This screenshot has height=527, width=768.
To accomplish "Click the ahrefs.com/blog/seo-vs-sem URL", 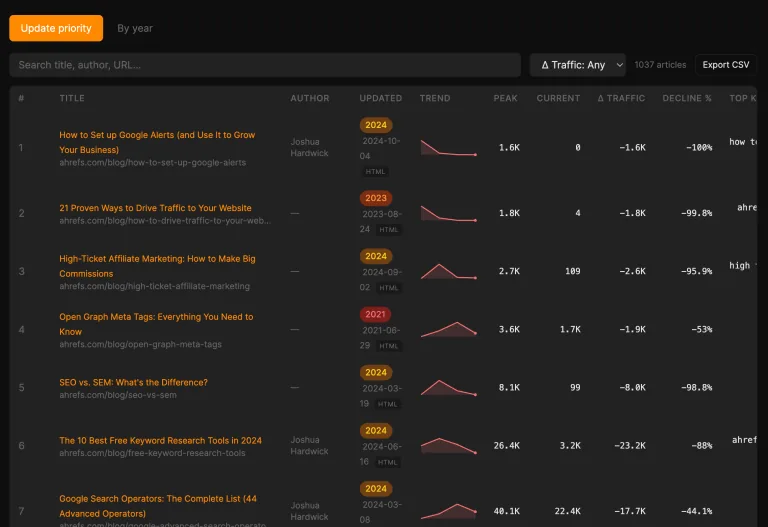I will (118, 395).
